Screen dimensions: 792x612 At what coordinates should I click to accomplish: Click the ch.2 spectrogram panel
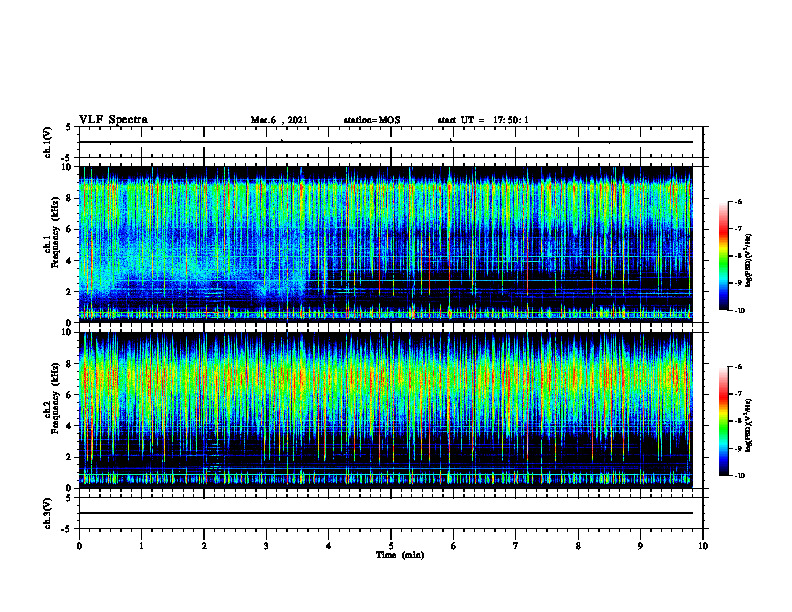[x=386, y=410]
